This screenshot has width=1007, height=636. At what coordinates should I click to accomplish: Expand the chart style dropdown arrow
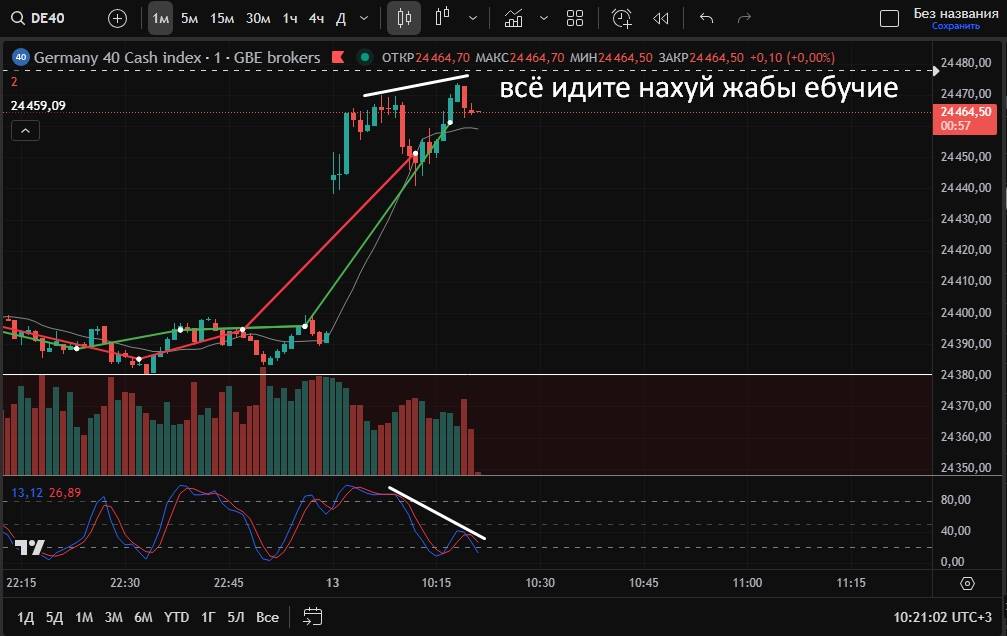click(x=471, y=18)
